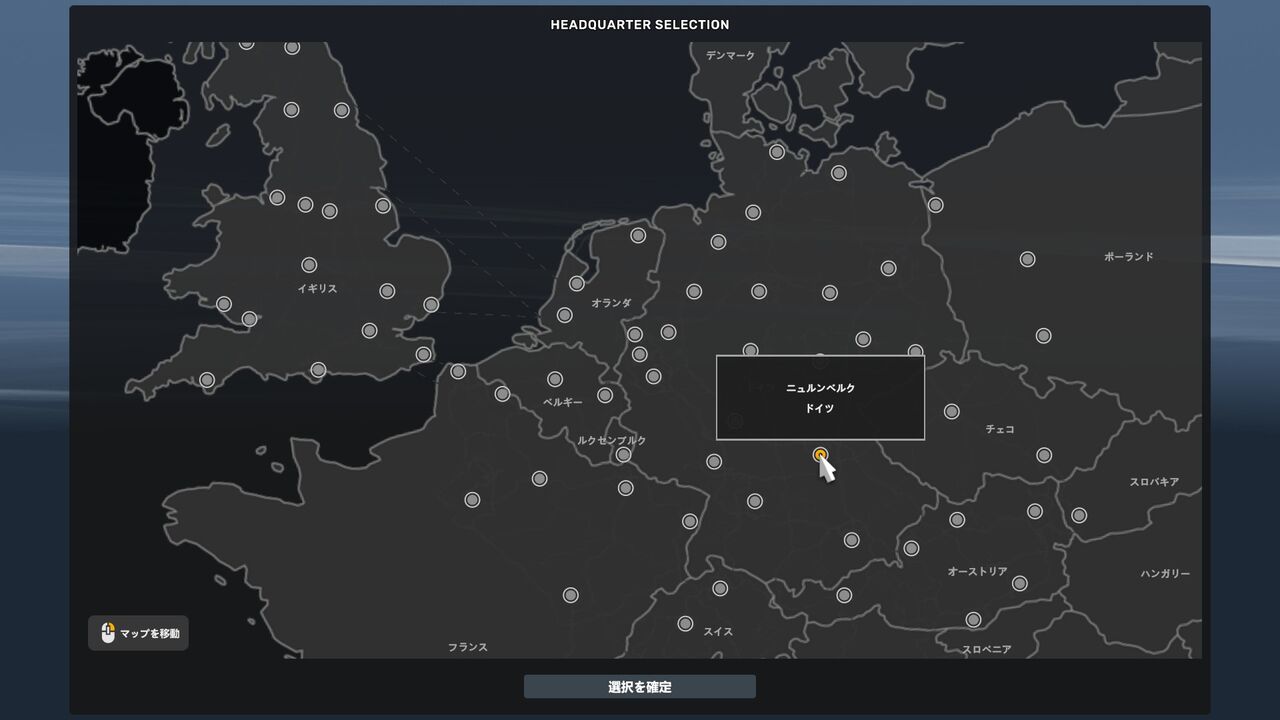
Task: Select city marker immediately left of スイス label
Action: click(x=685, y=624)
